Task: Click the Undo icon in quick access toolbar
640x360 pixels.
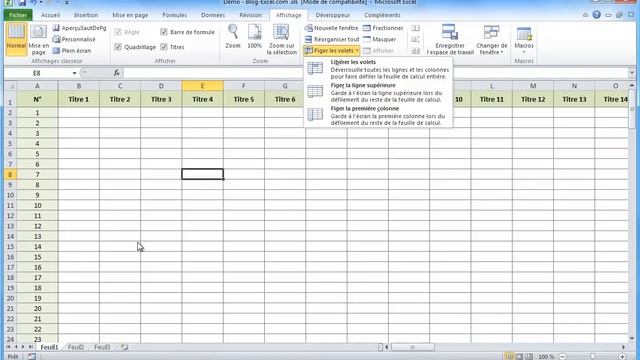Action: [33, 2]
